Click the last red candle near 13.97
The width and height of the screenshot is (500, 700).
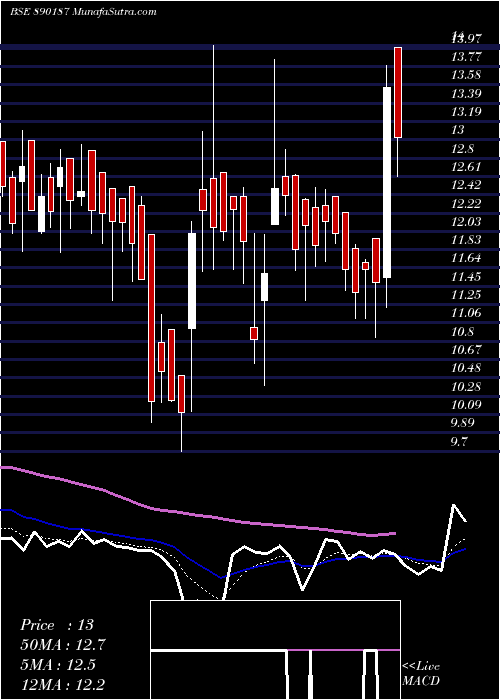pyautogui.click(x=398, y=92)
